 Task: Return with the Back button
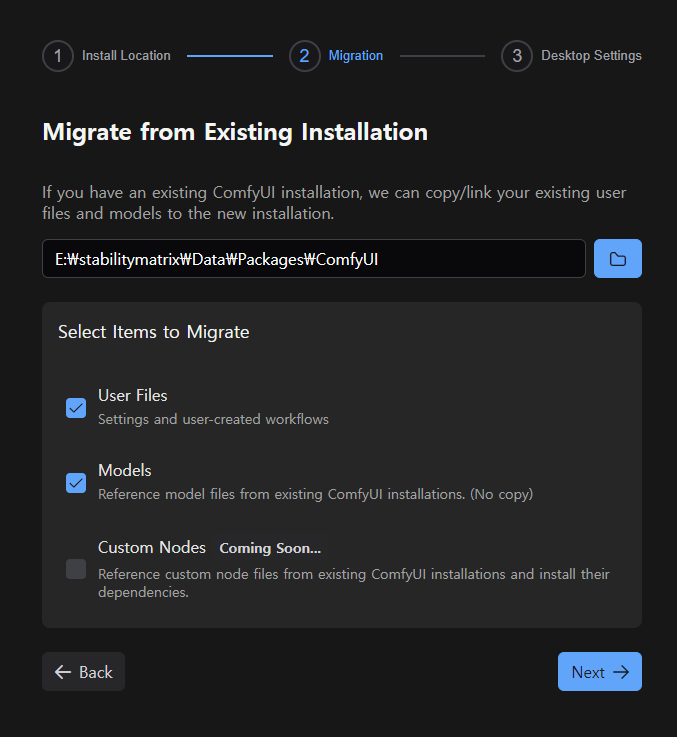[83, 671]
